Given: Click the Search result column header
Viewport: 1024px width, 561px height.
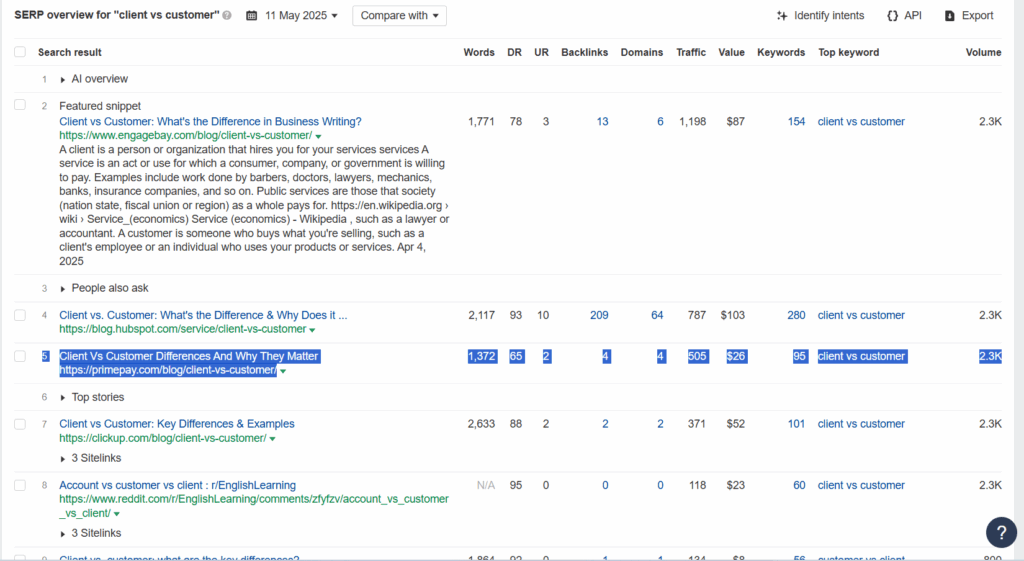Looking at the screenshot, I should 70,52.
